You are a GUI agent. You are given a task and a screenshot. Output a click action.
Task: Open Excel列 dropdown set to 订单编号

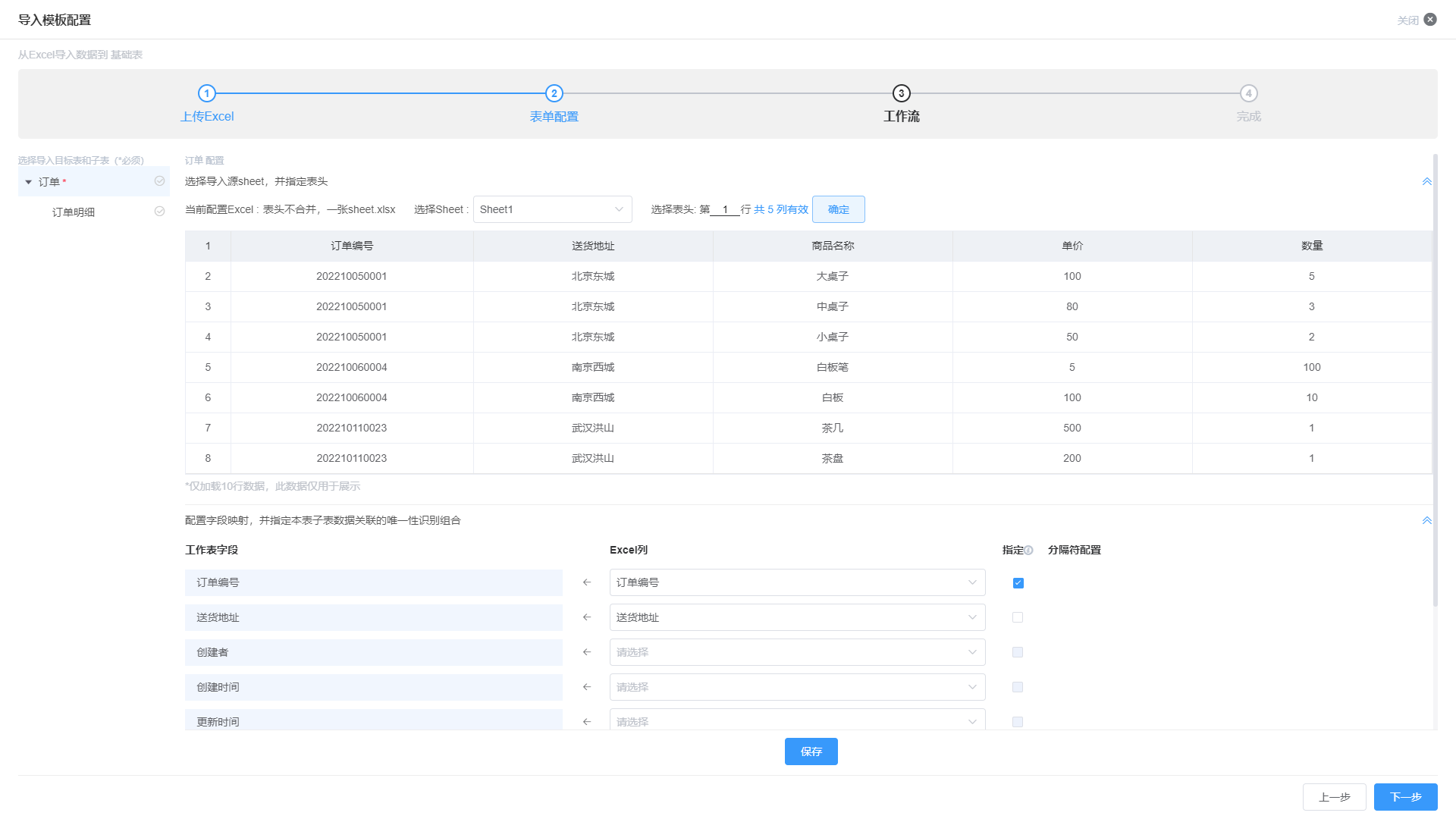pos(797,582)
